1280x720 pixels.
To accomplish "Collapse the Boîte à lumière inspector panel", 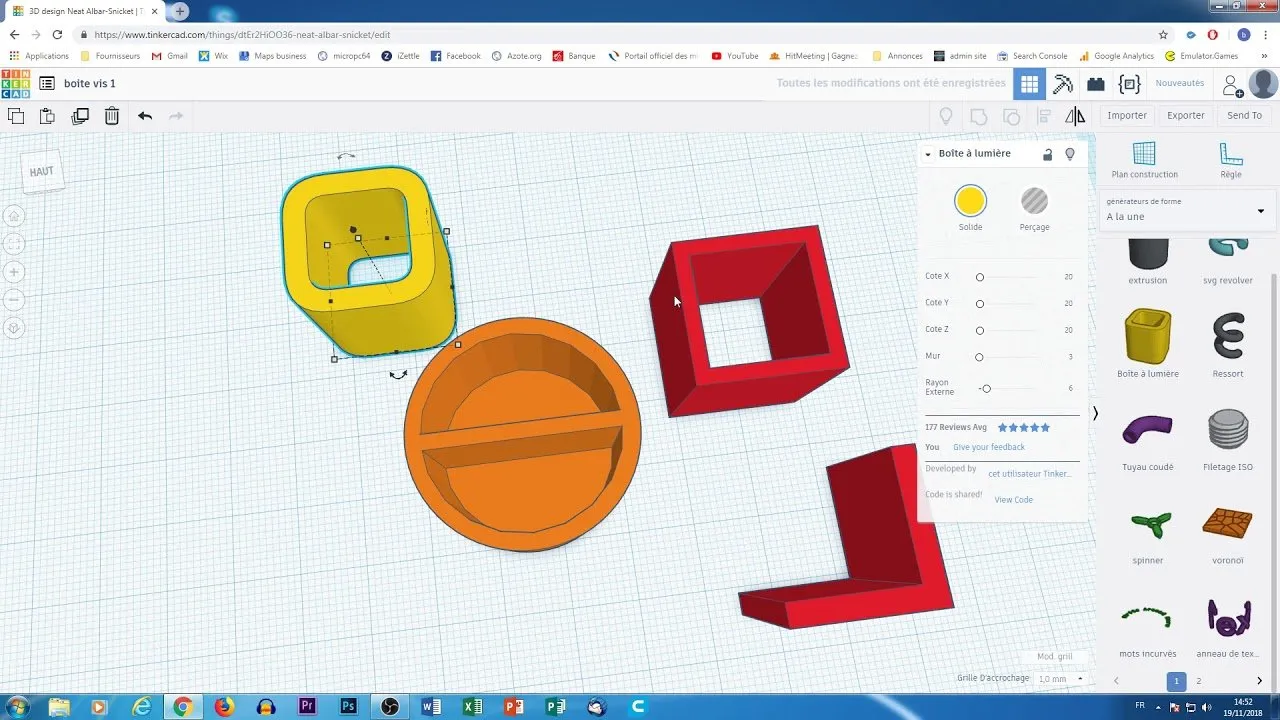I will point(928,154).
